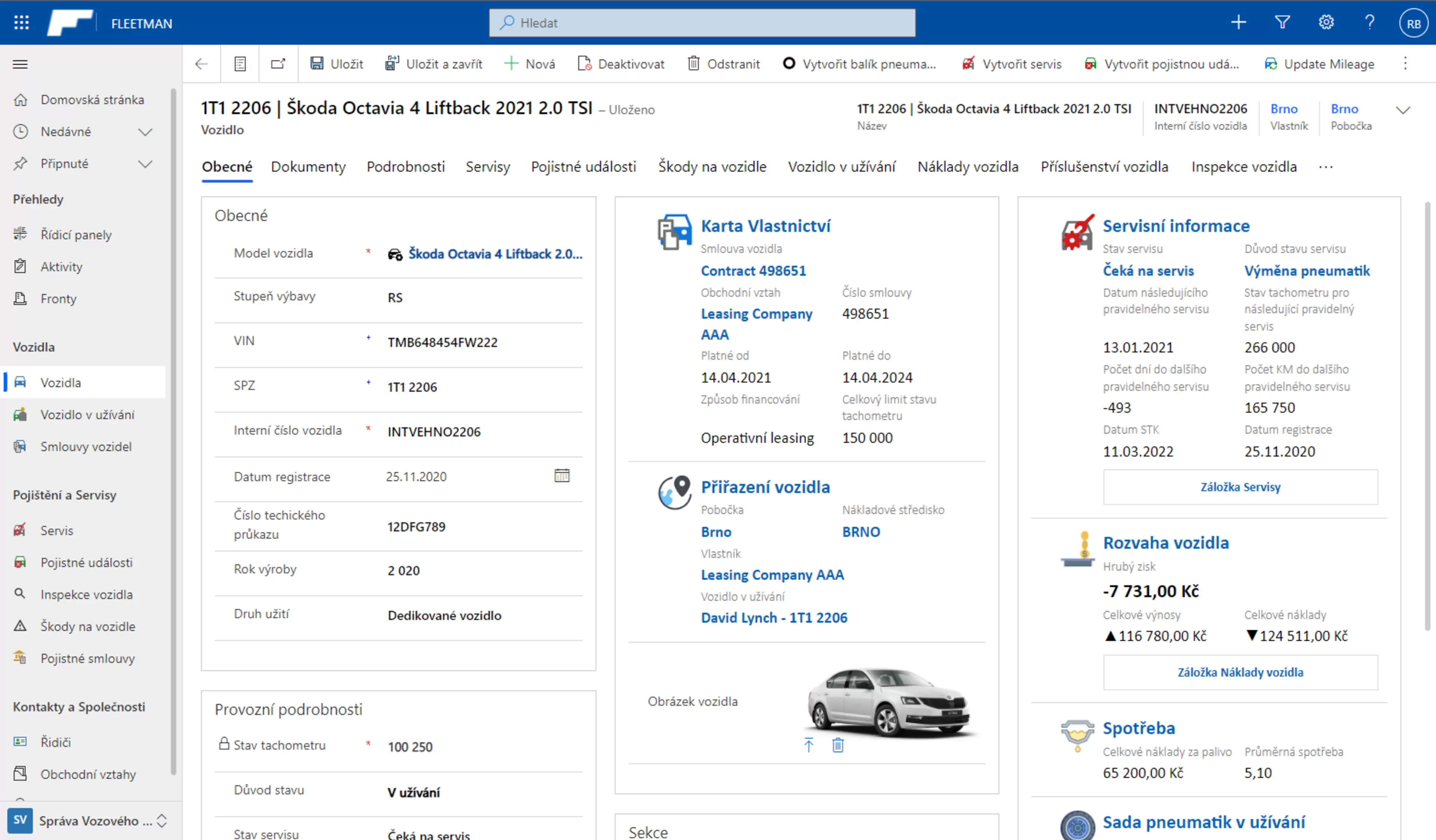This screenshot has width=1436, height=840.
Task: Toggle the left navigation hamburger menu
Action: pos(20,64)
